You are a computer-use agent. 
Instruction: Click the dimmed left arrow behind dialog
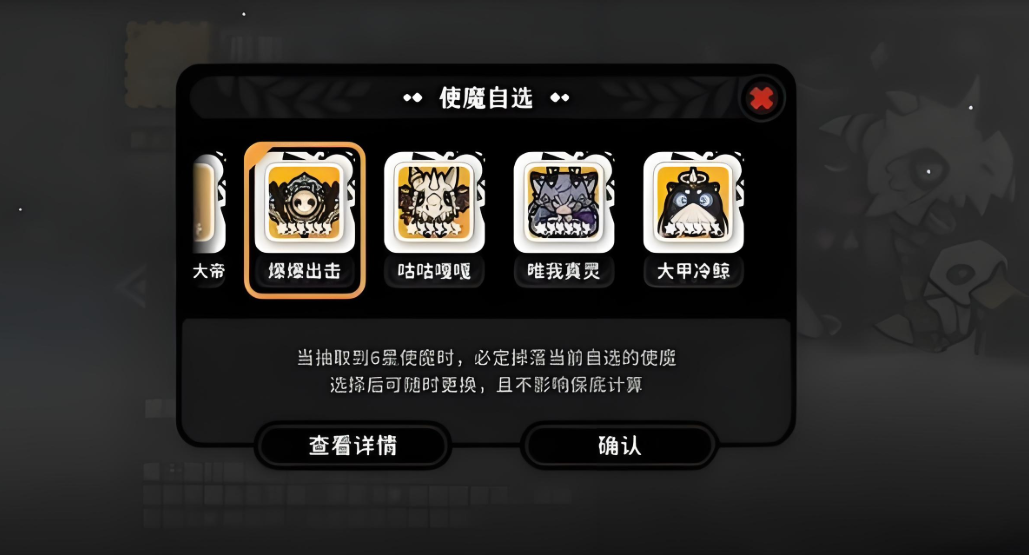click(x=133, y=287)
